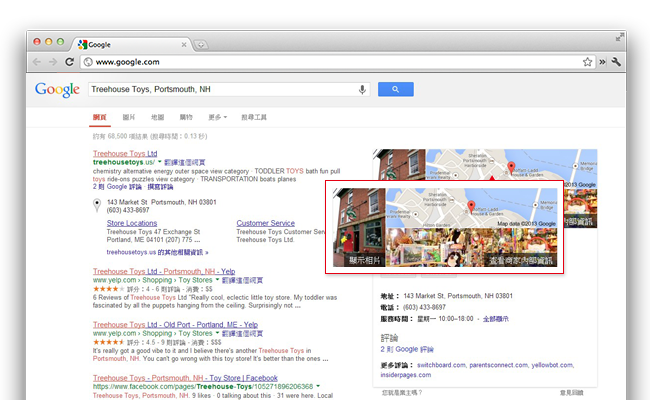Click the map pin beside 143 Market St
Screen dimensions: 650x400
pyautogui.click(x=97, y=205)
